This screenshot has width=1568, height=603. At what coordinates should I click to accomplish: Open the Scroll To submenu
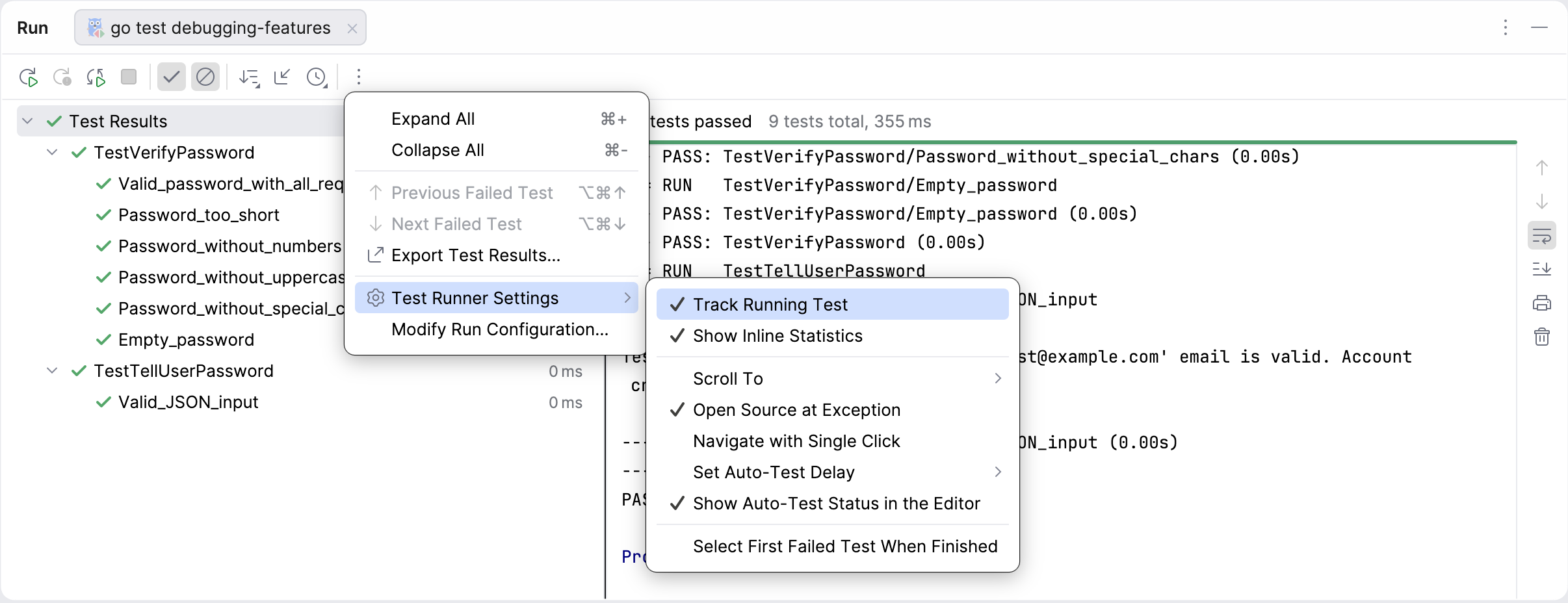(727, 378)
